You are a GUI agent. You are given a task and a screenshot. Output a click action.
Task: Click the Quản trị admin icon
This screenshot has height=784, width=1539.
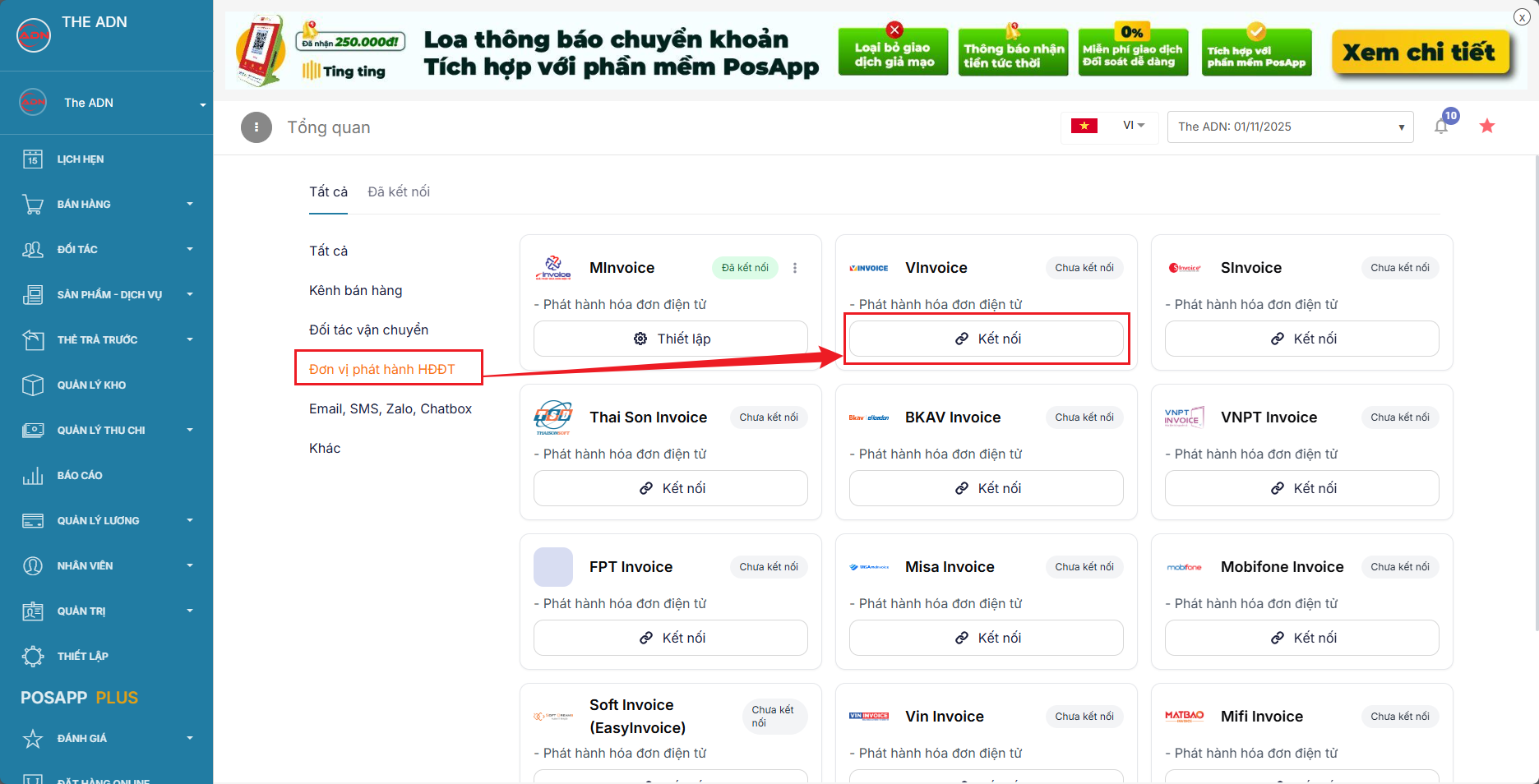[x=33, y=611]
